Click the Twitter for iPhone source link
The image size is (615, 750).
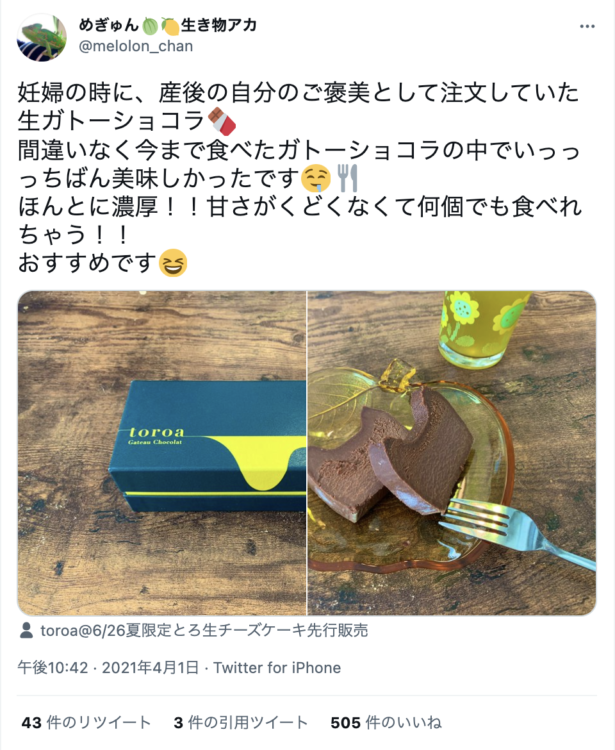pyautogui.click(x=277, y=667)
